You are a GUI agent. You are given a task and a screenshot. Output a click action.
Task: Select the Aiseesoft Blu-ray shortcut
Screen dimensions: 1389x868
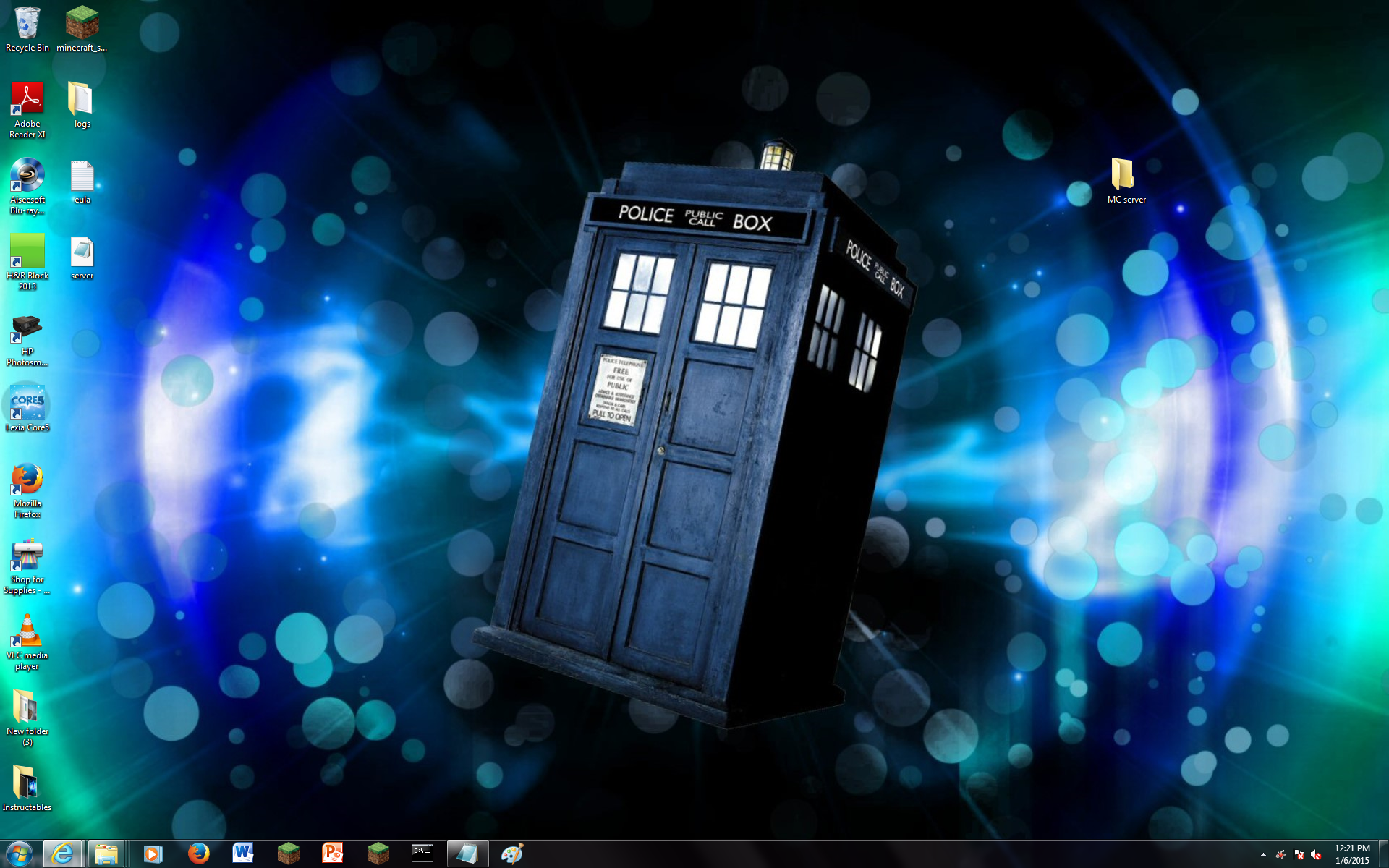pyautogui.click(x=27, y=186)
